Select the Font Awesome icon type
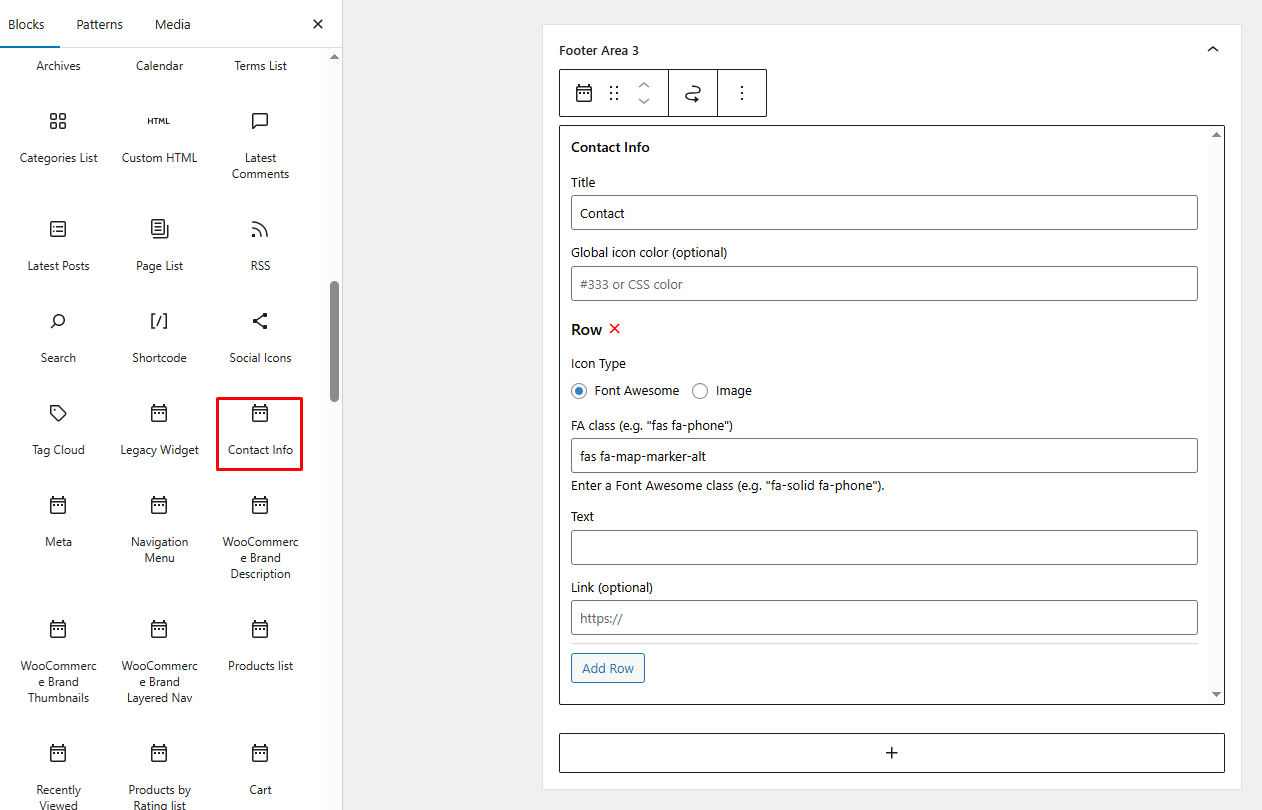 [578, 391]
